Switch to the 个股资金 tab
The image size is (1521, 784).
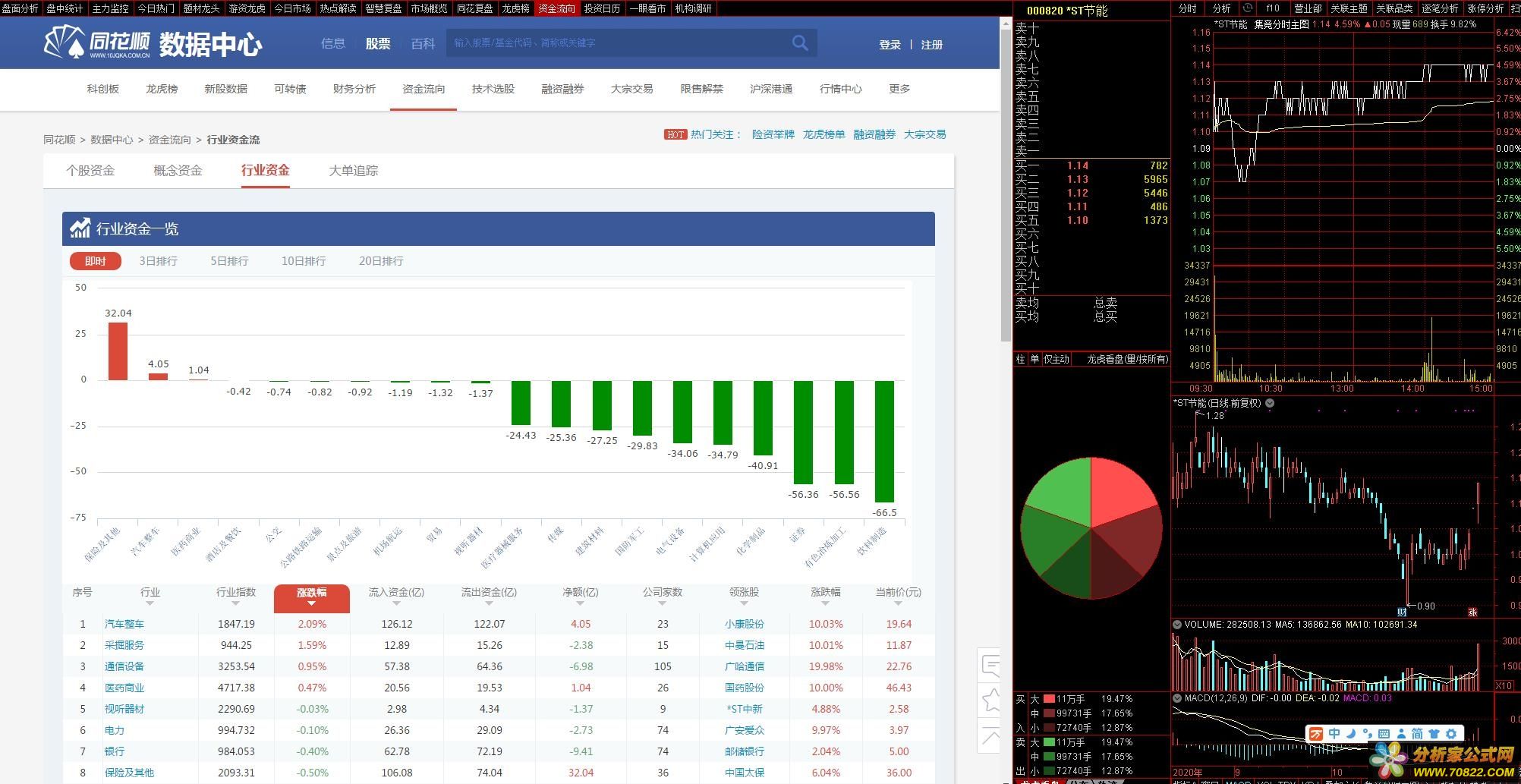[90, 171]
